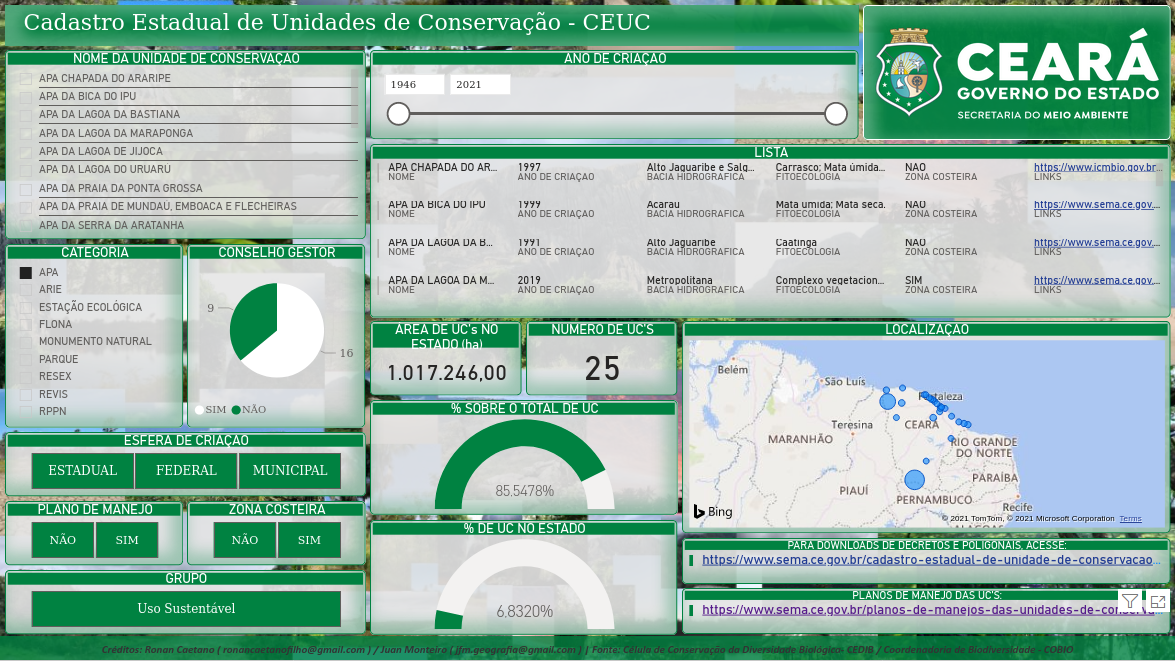Click the left handle of the year slider
Screen dimensions: 1175x661
click(x=399, y=114)
